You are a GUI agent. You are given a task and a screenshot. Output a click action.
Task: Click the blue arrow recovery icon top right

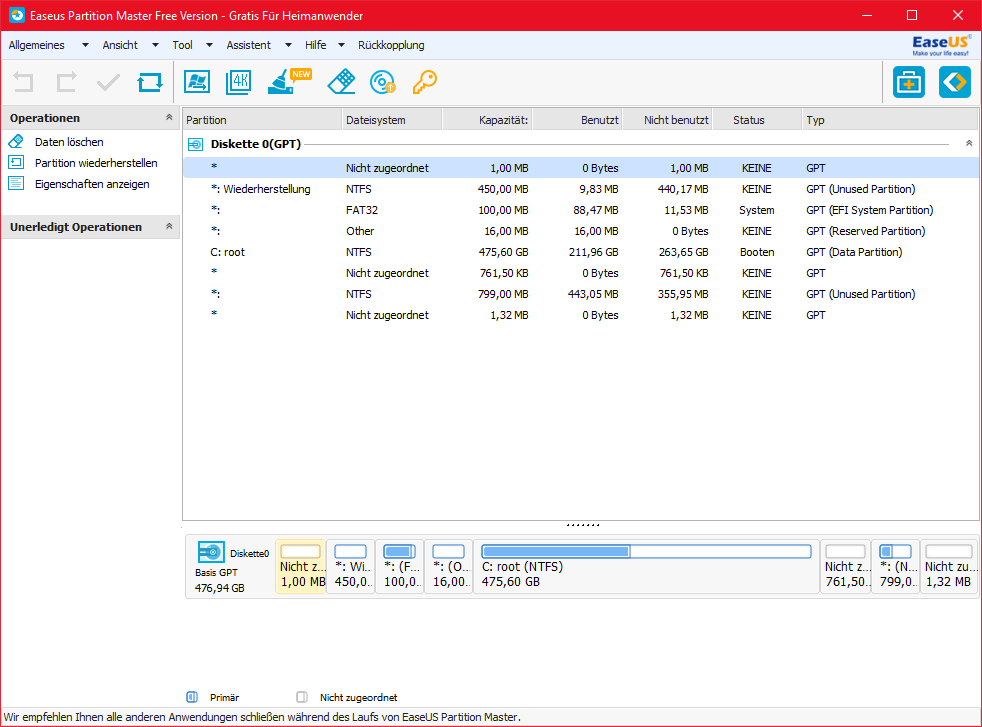click(x=955, y=82)
